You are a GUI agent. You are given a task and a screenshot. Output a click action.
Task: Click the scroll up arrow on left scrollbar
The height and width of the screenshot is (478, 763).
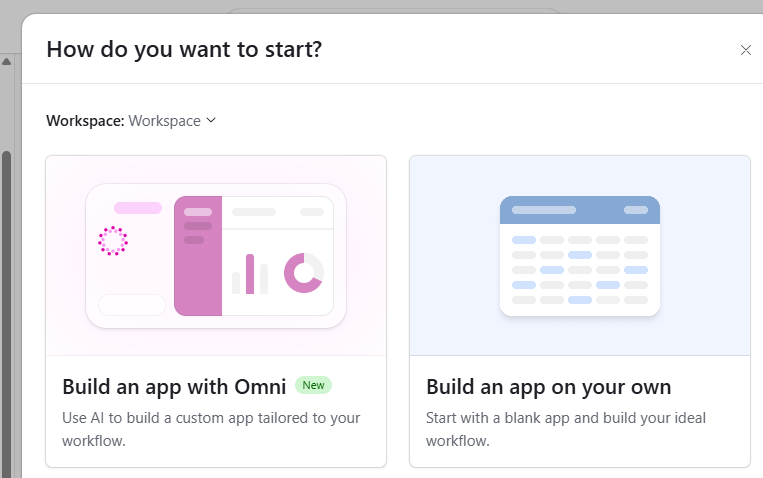coord(6,61)
